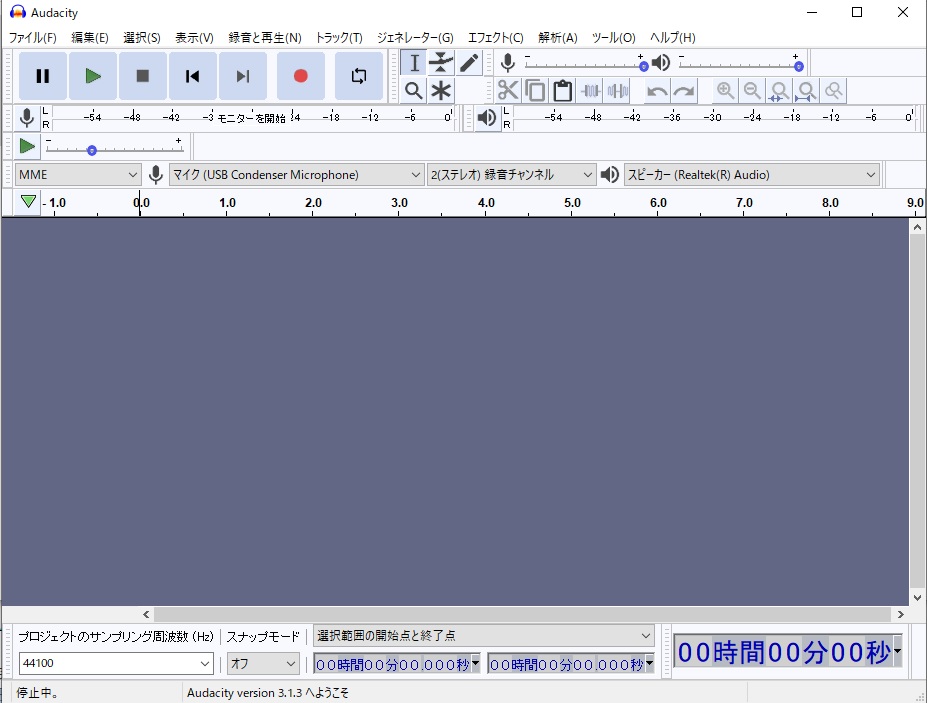Click the 3.0 mark on the timeline ruler

tap(399, 203)
